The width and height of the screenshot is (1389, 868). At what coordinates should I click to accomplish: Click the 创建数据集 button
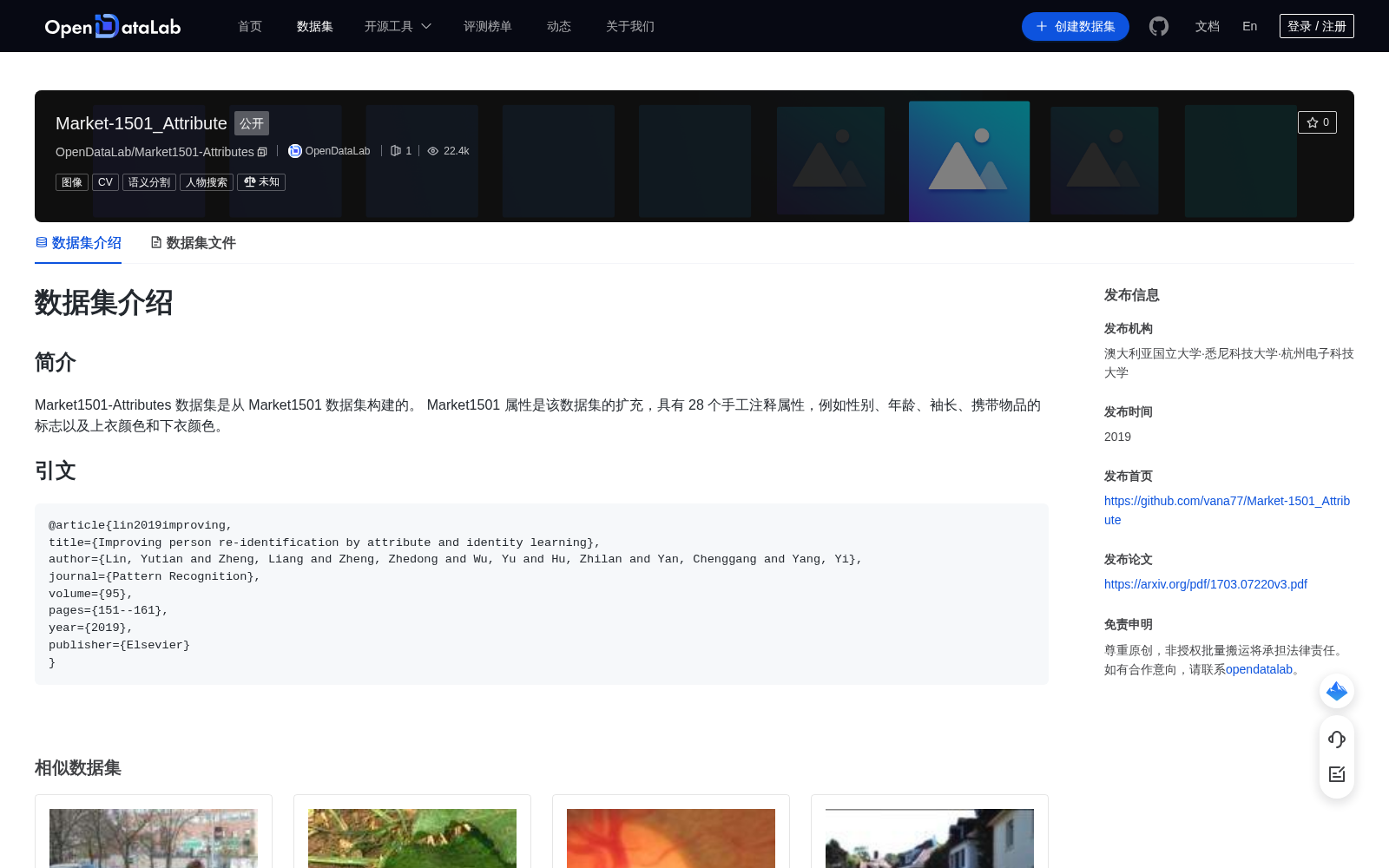[1076, 26]
